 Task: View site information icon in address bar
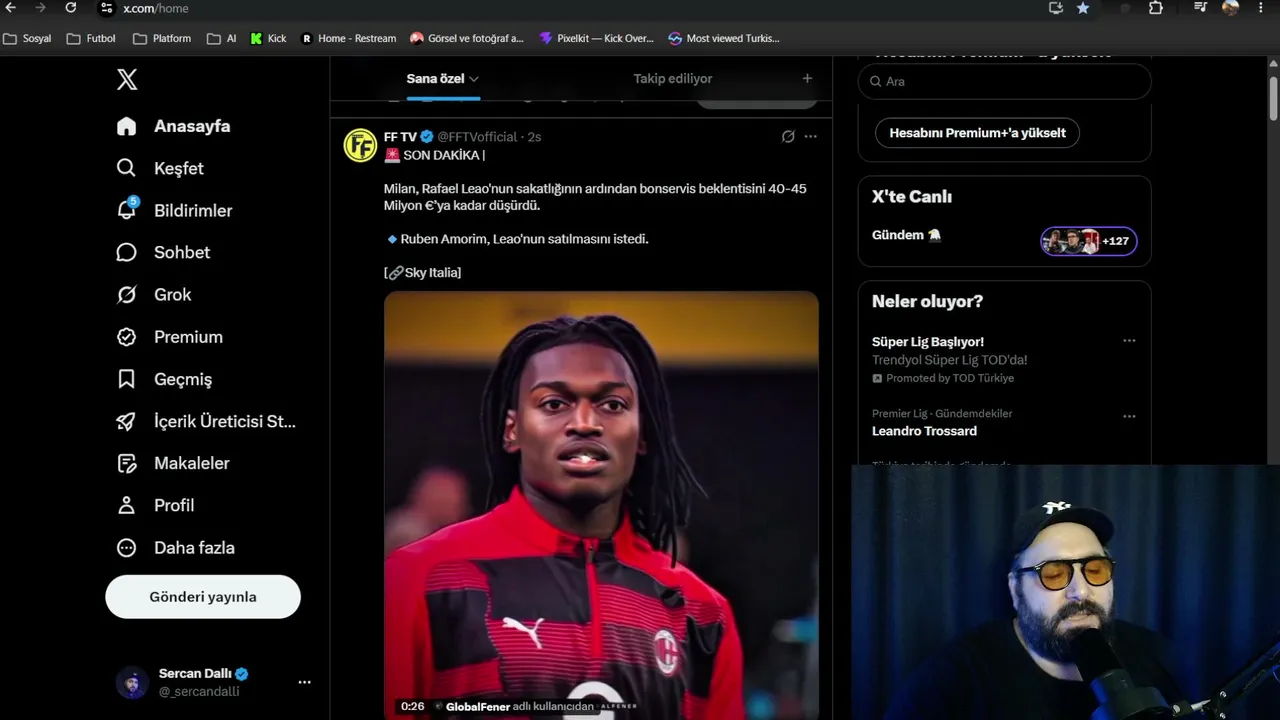point(107,8)
